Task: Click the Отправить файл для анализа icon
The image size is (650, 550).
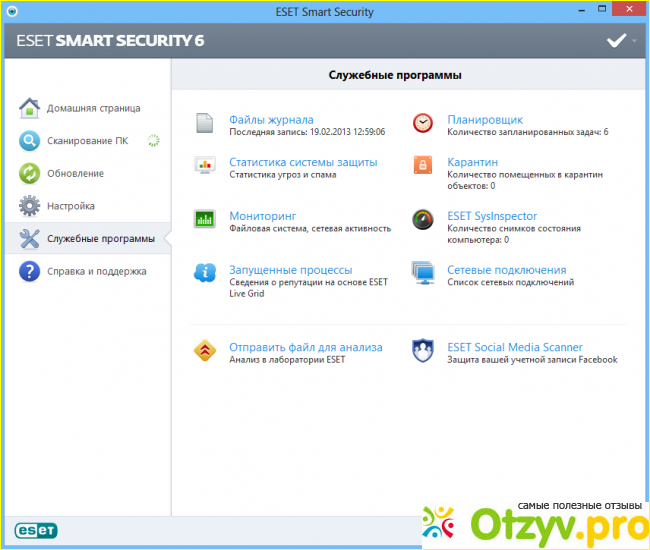Action: click(205, 352)
